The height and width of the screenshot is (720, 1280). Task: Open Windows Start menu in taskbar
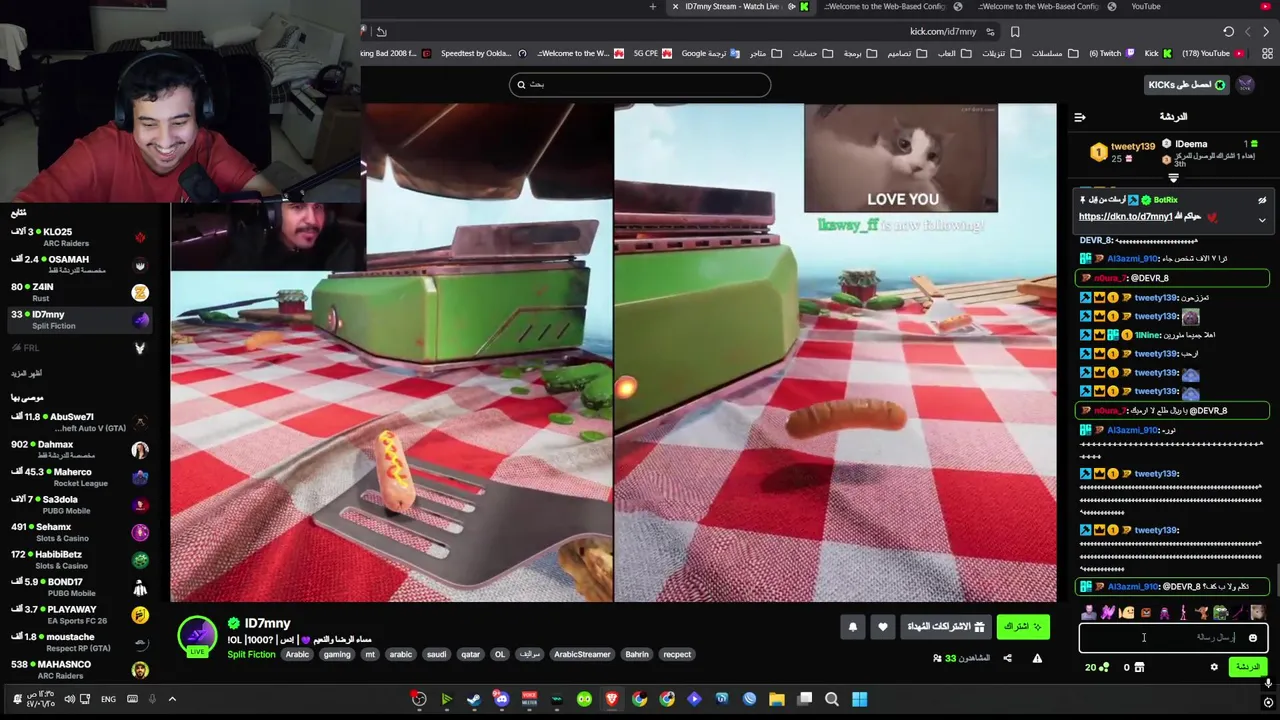coord(859,699)
